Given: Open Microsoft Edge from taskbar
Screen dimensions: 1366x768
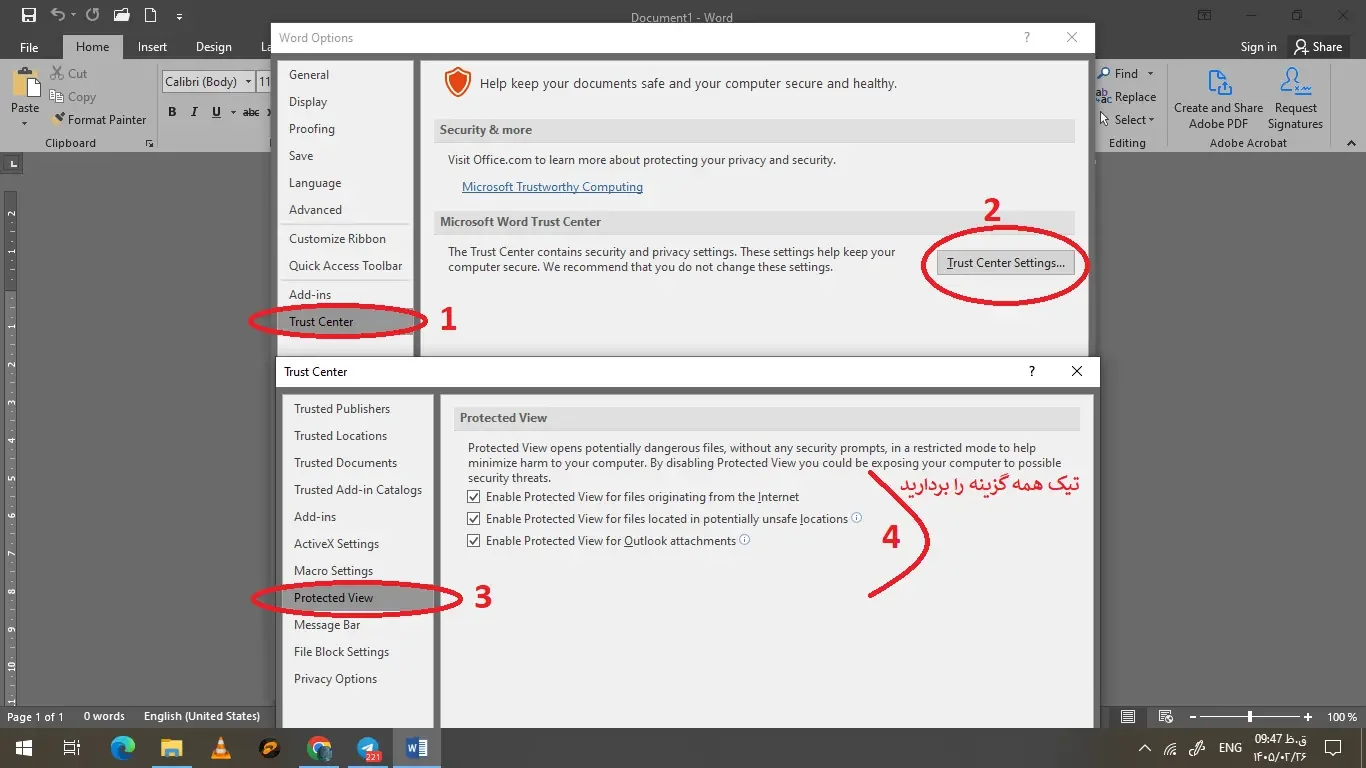Looking at the screenshot, I should (123, 747).
